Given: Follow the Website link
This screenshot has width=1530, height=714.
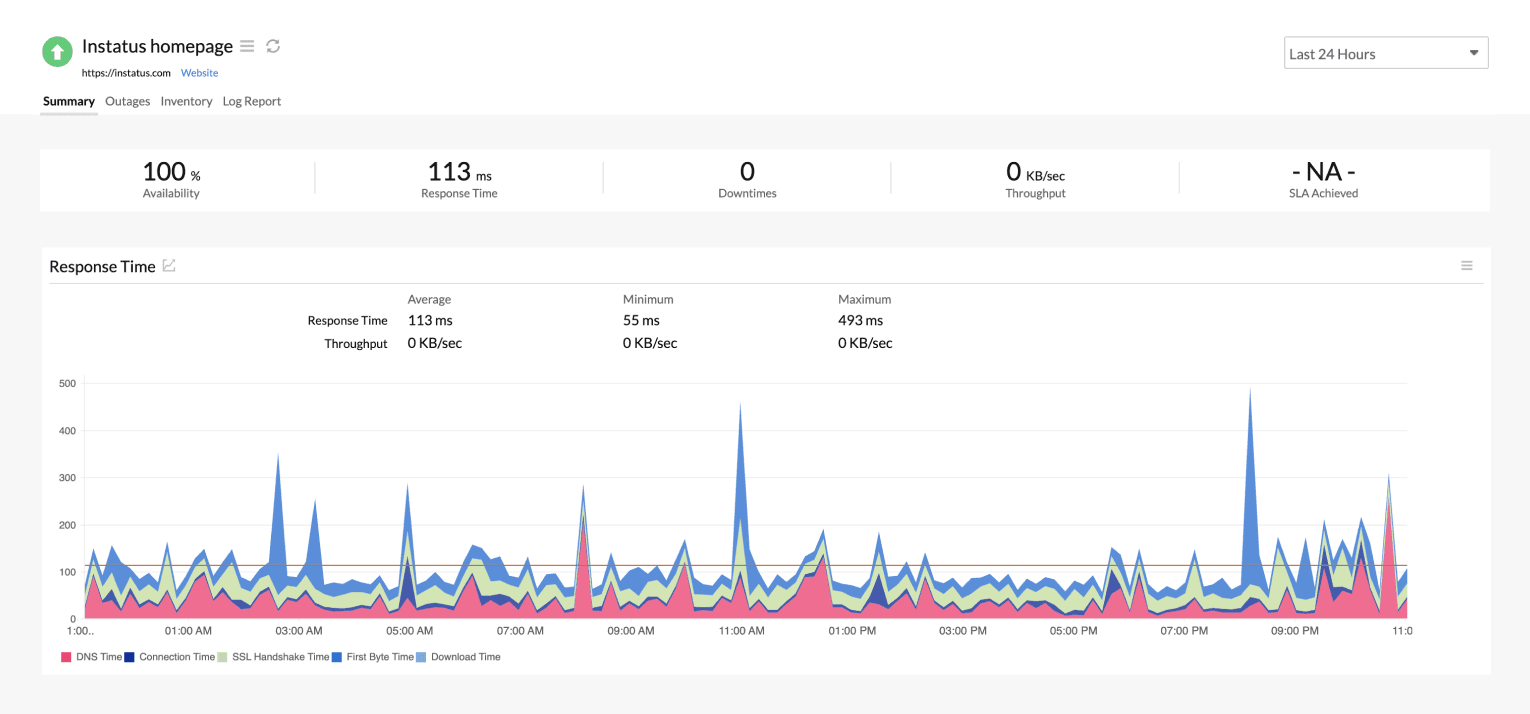Looking at the screenshot, I should pyautogui.click(x=199, y=73).
